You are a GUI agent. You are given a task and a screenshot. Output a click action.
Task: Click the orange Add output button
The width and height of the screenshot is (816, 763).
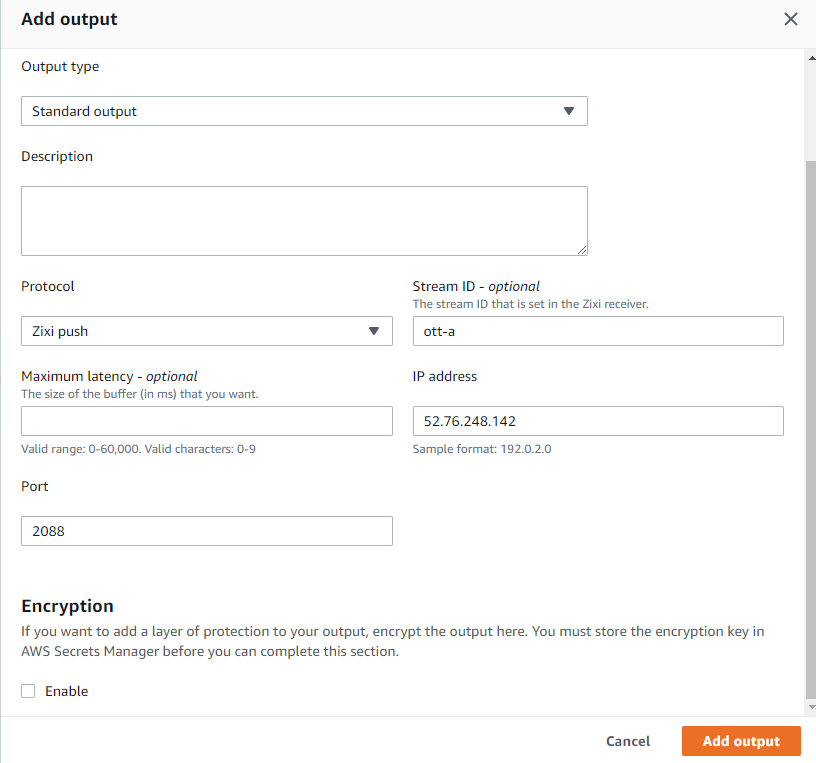point(741,741)
